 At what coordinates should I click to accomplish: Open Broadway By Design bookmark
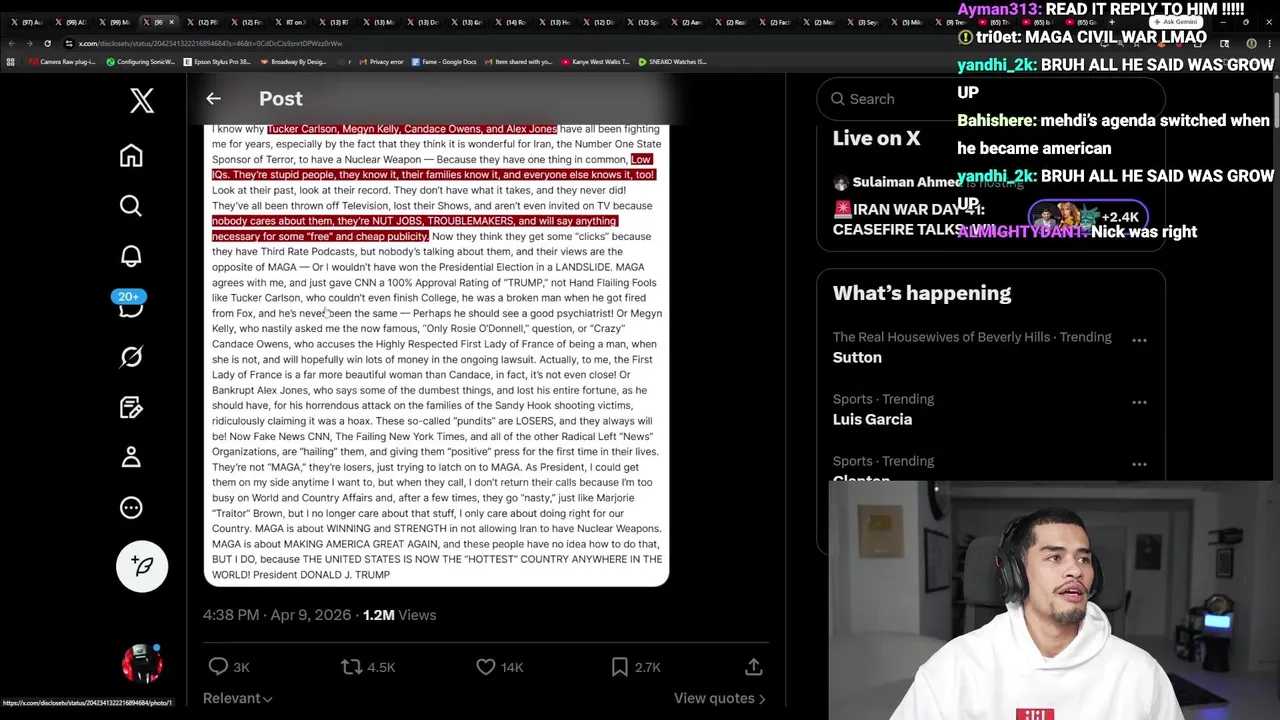coord(293,62)
